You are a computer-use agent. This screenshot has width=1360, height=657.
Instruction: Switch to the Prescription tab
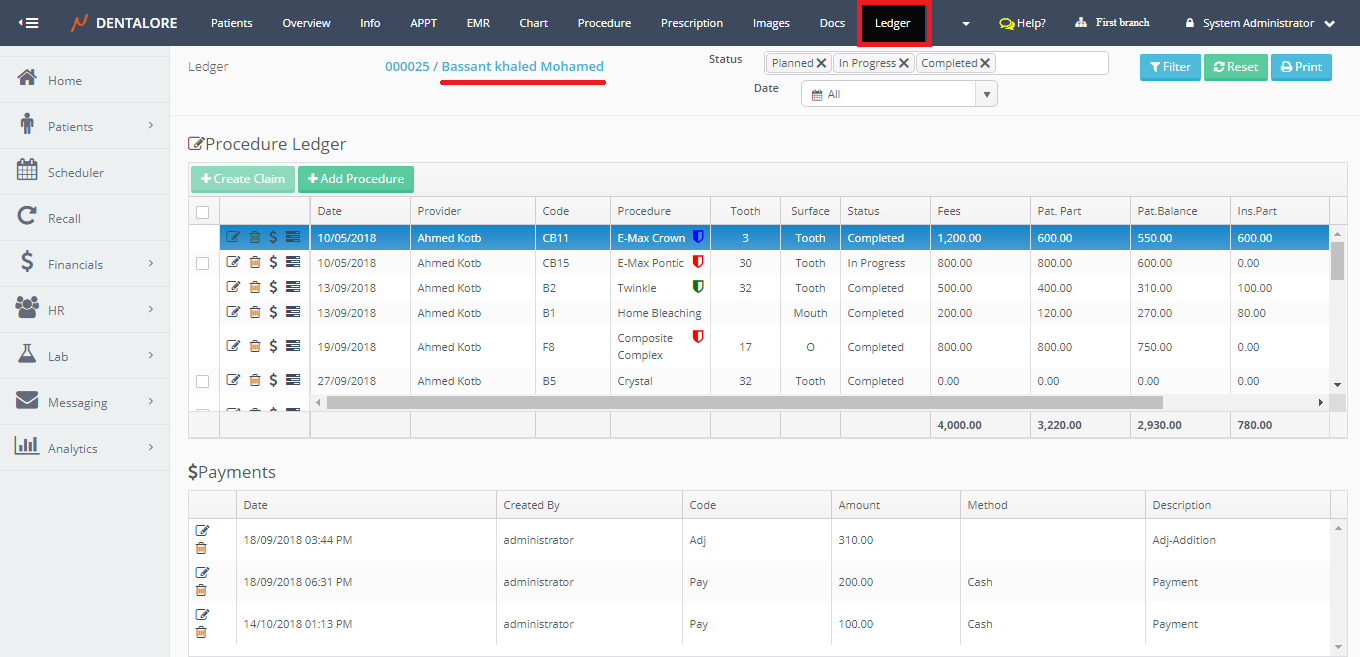(x=692, y=23)
